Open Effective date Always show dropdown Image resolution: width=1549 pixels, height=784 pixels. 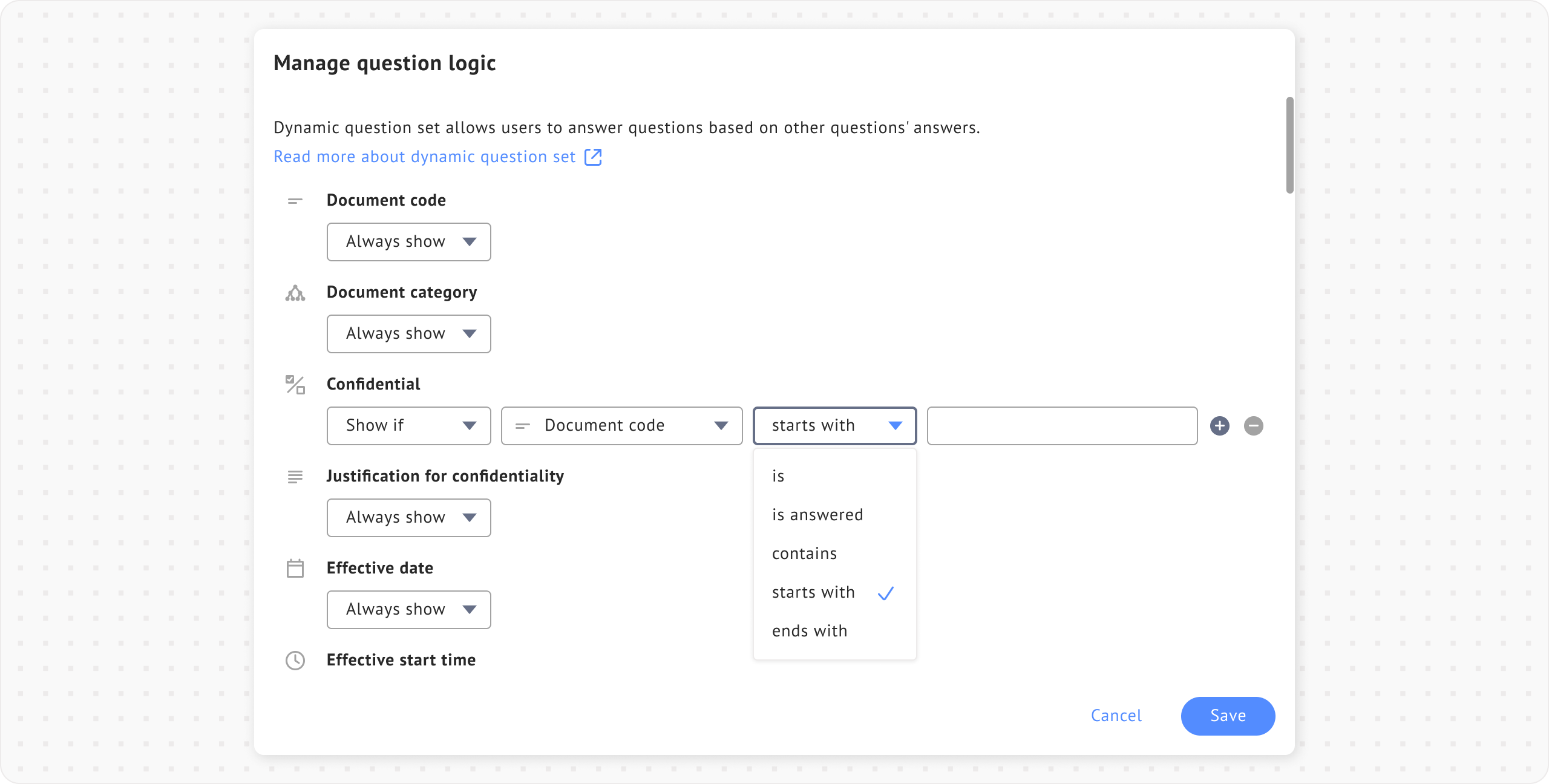click(x=408, y=610)
